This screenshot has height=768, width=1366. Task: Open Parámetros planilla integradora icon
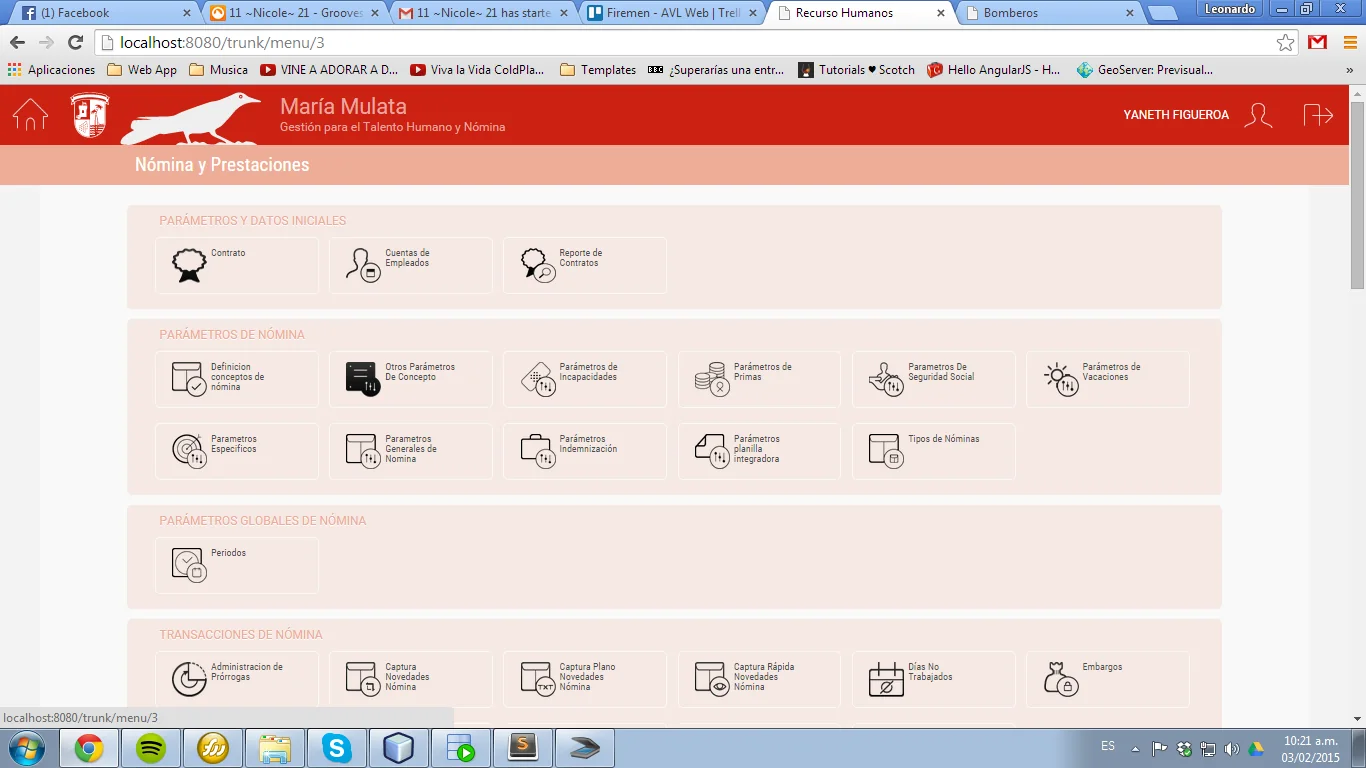712,451
